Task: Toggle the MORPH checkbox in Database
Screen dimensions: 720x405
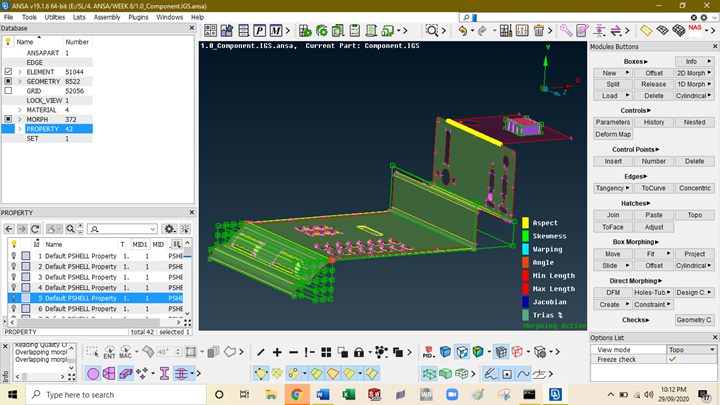Action: (8, 119)
